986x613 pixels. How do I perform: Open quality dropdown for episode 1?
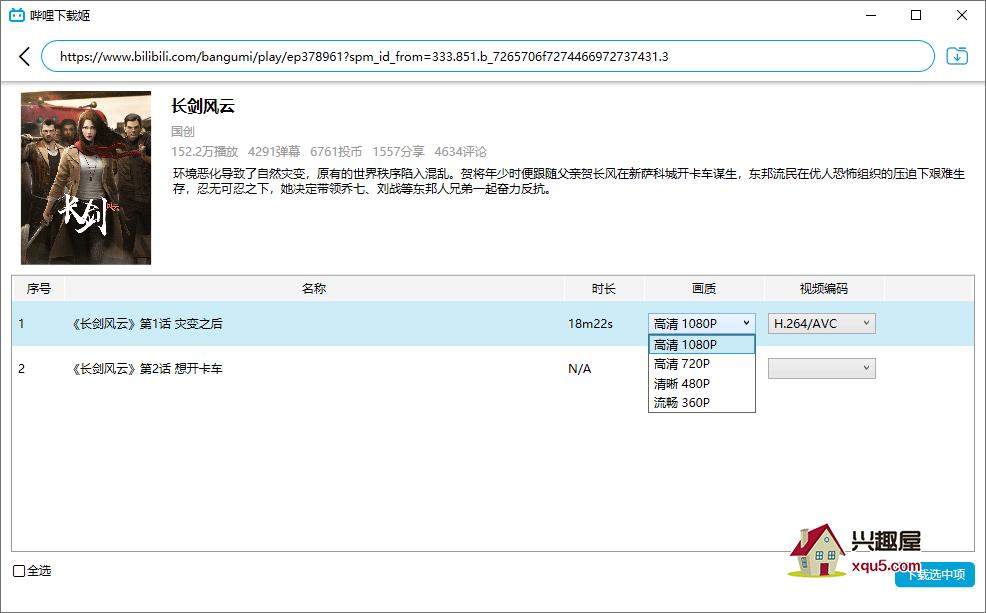702,324
